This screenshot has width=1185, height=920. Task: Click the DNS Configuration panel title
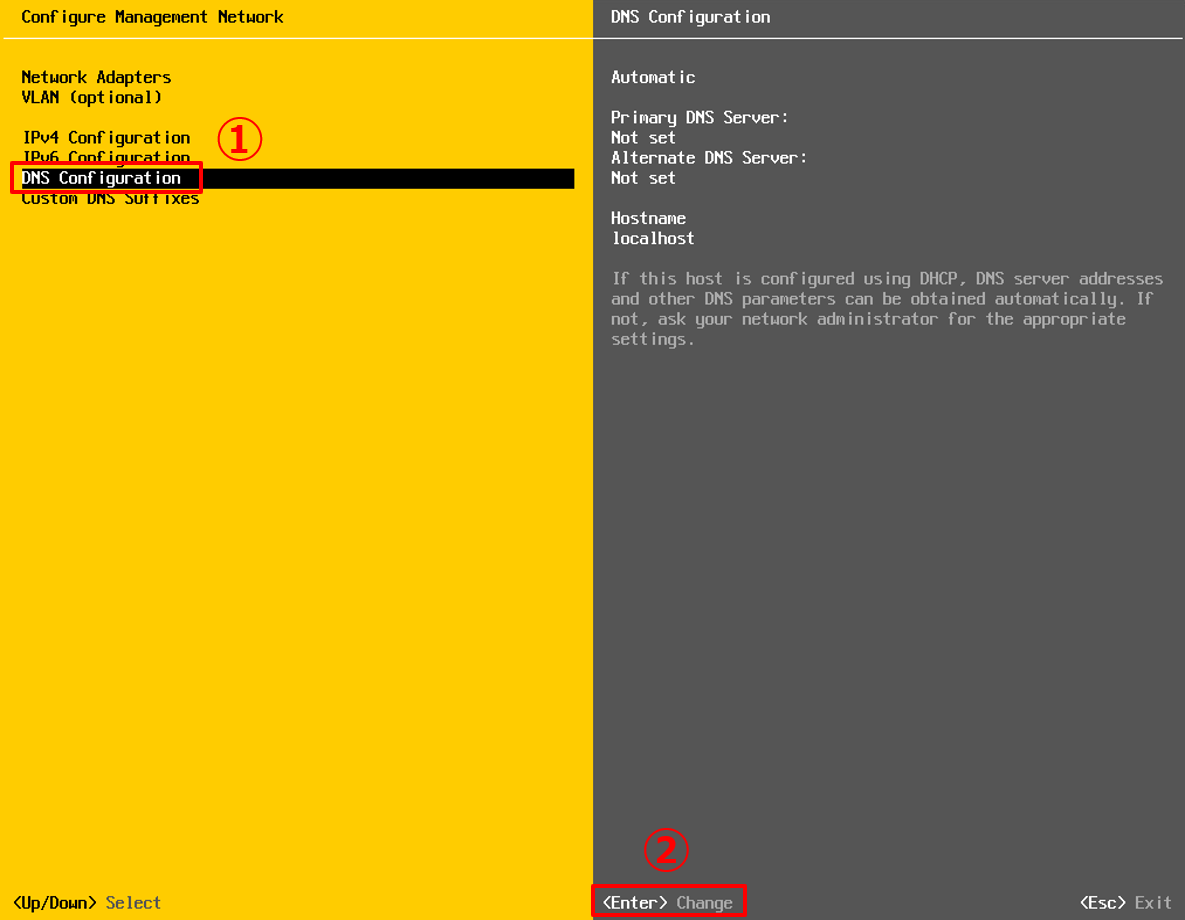click(690, 17)
